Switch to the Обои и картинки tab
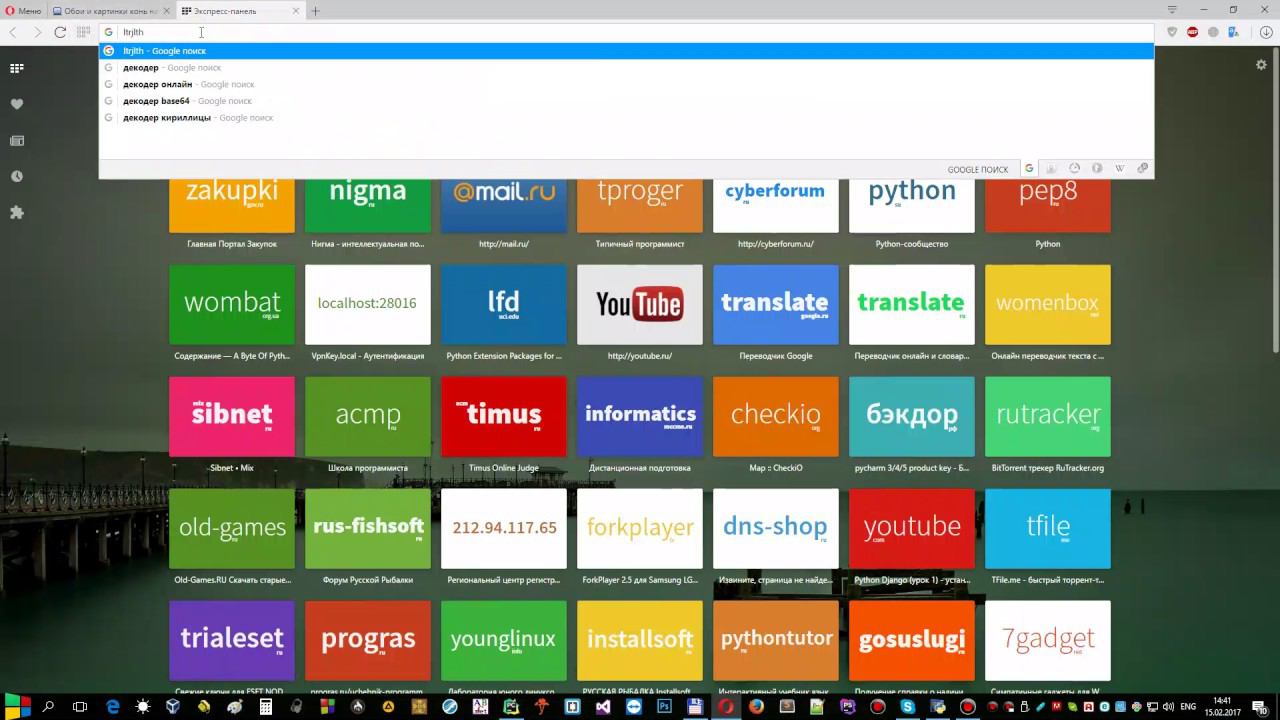Viewport: 1280px width, 720px height. [110, 11]
